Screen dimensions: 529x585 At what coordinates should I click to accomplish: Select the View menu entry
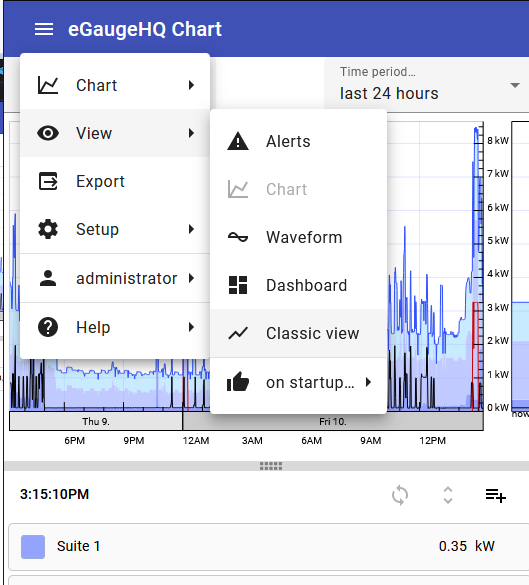click(x=115, y=133)
